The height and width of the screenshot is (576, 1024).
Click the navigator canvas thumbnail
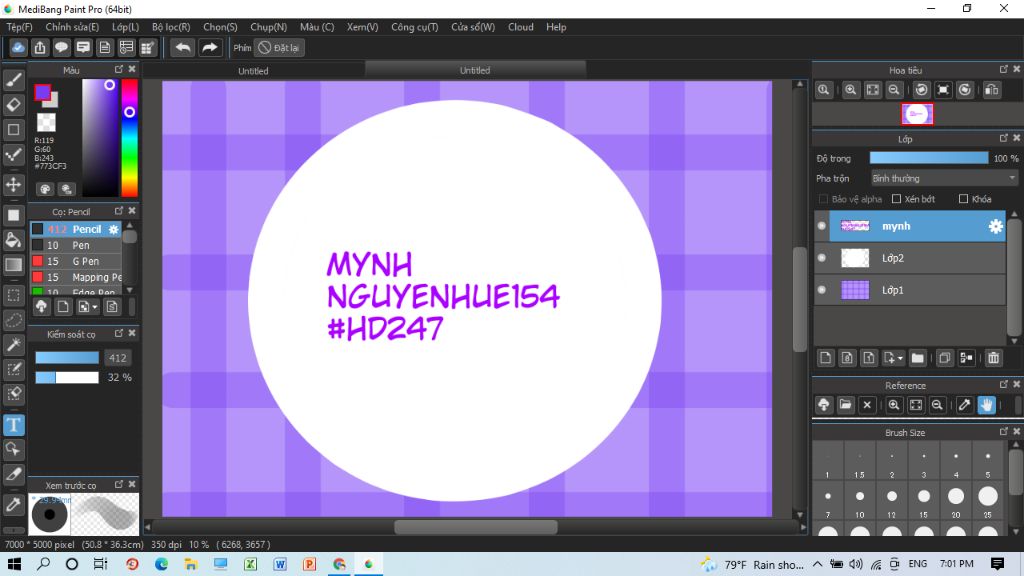point(917,114)
